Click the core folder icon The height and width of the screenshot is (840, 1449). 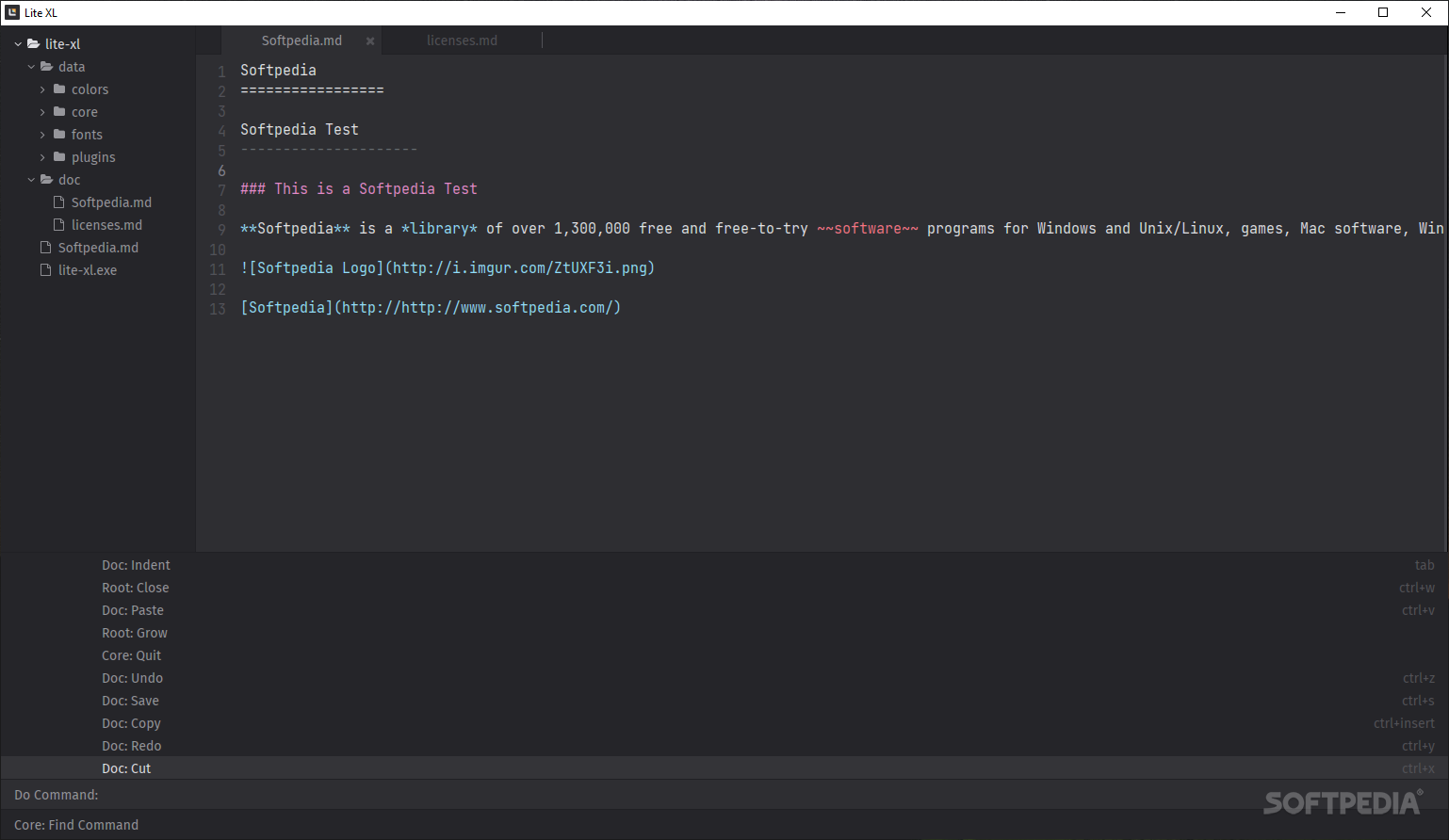pyautogui.click(x=59, y=112)
